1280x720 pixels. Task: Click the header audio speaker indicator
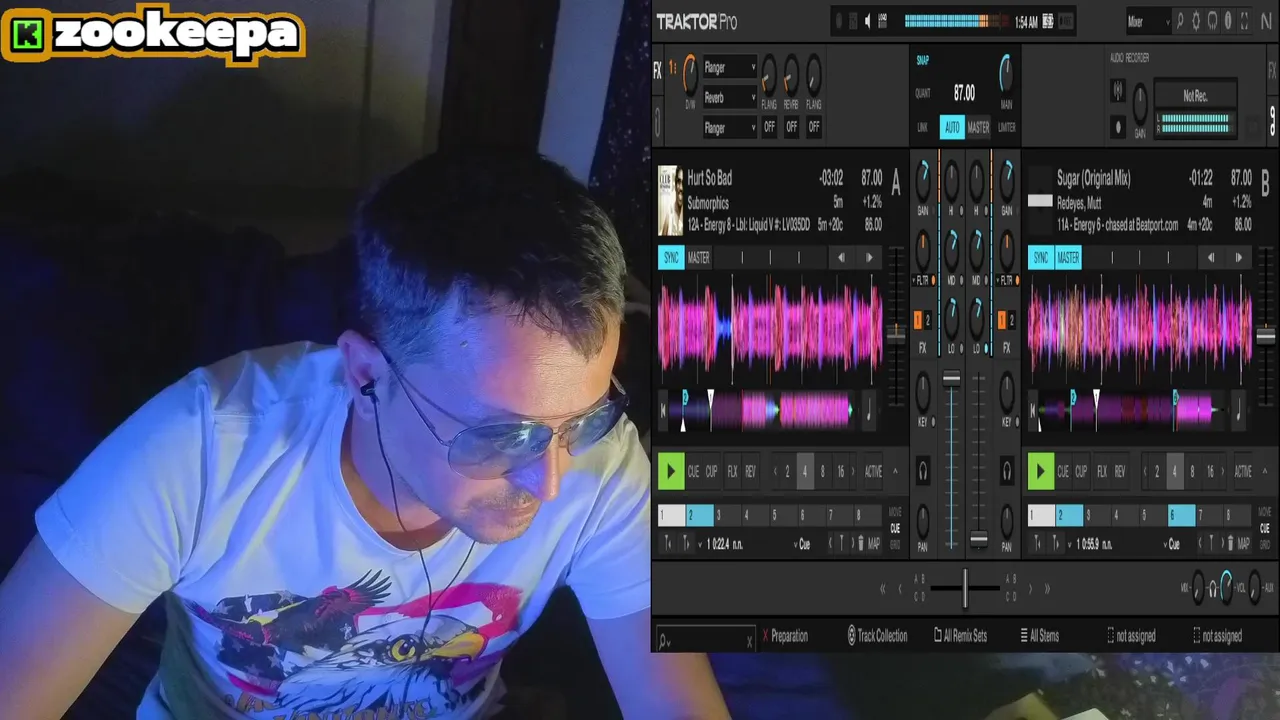click(x=867, y=20)
